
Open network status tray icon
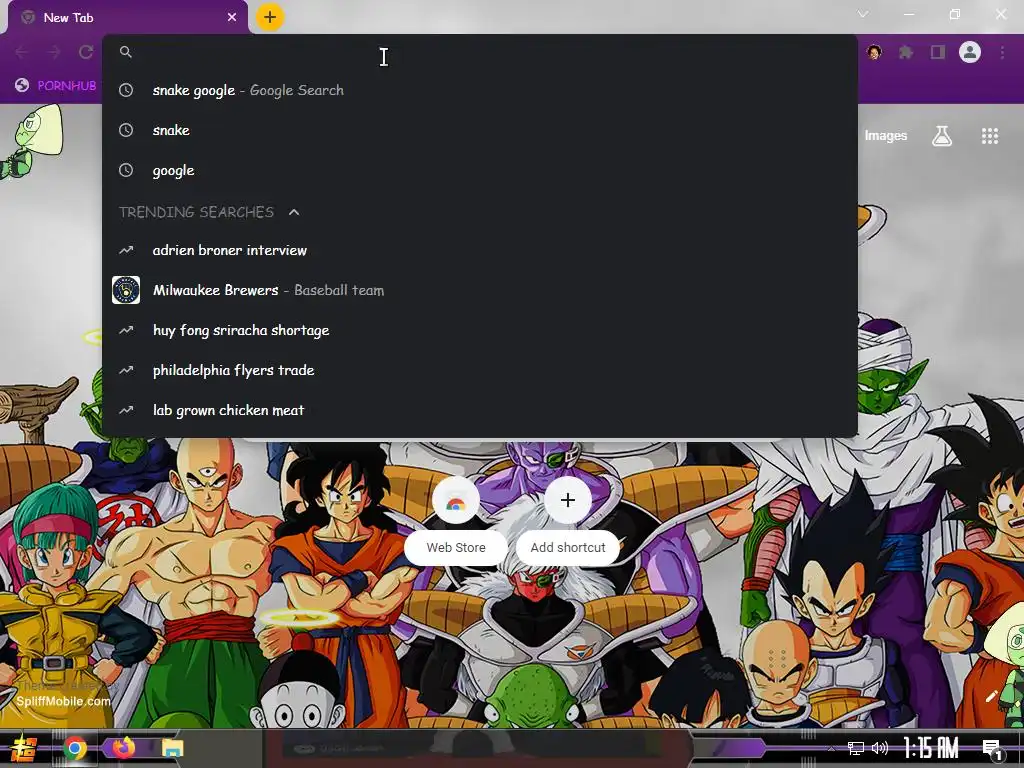pos(856,748)
